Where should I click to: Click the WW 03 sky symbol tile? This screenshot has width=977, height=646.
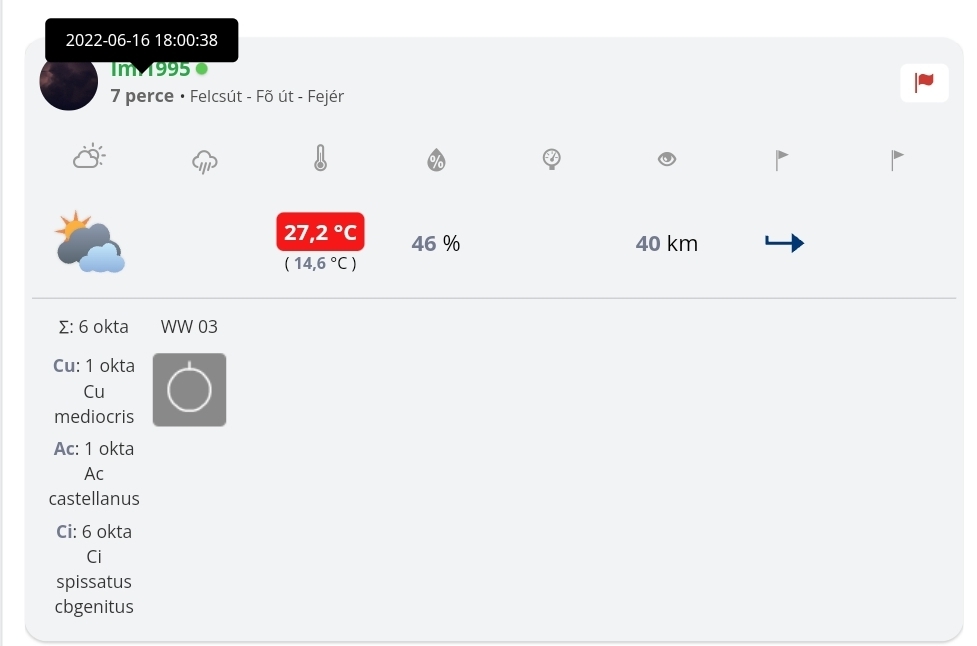189,389
